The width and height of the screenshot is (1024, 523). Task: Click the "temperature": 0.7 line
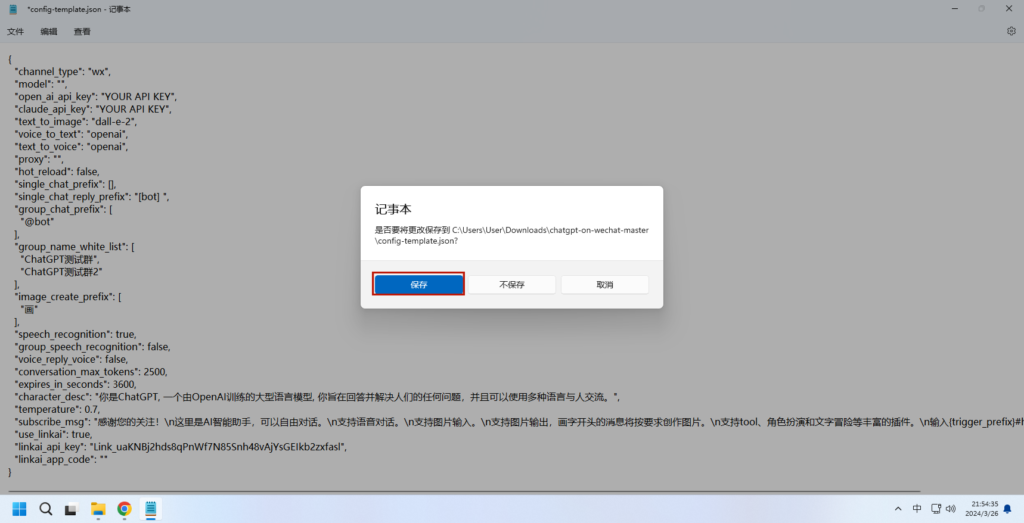pyautogui.click(x=57, y=409)
